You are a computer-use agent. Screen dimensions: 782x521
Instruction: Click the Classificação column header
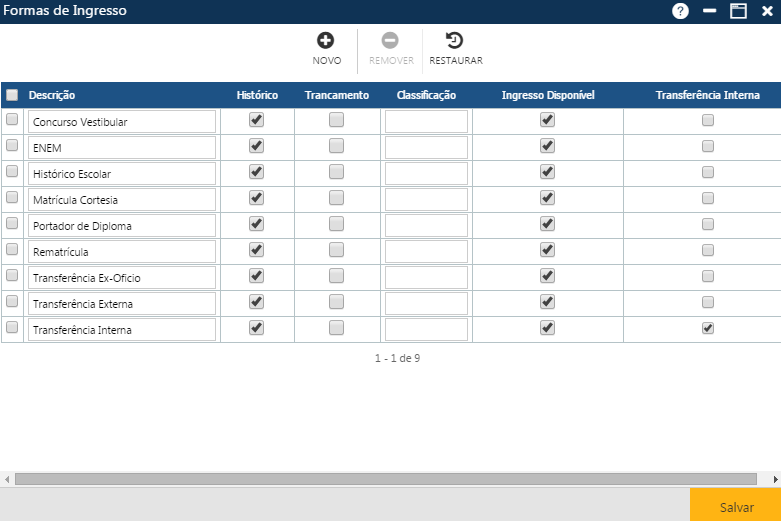click(x=426, y=95)
